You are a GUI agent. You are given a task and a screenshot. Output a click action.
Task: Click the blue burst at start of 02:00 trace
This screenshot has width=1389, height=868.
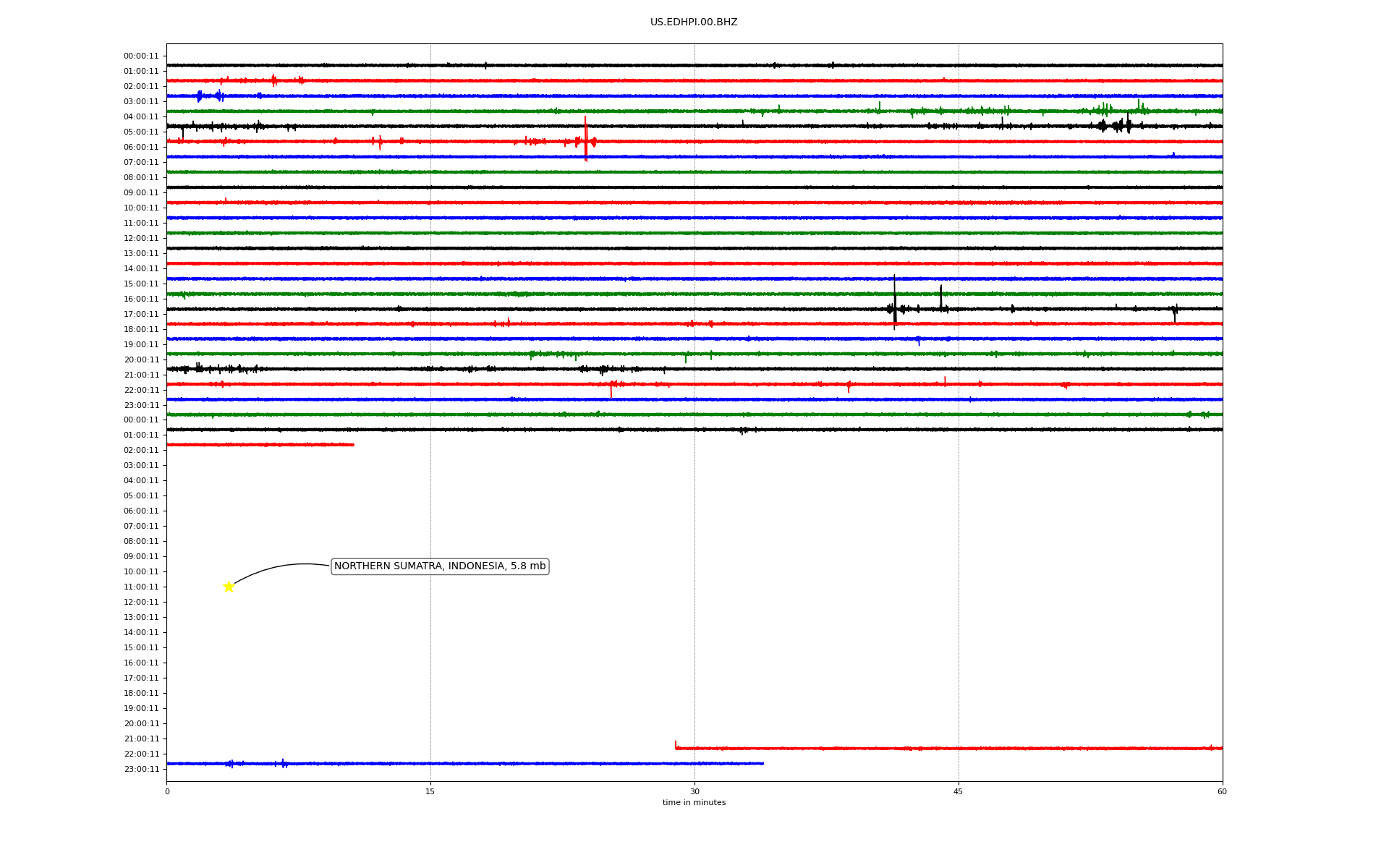tap(200, 95)
